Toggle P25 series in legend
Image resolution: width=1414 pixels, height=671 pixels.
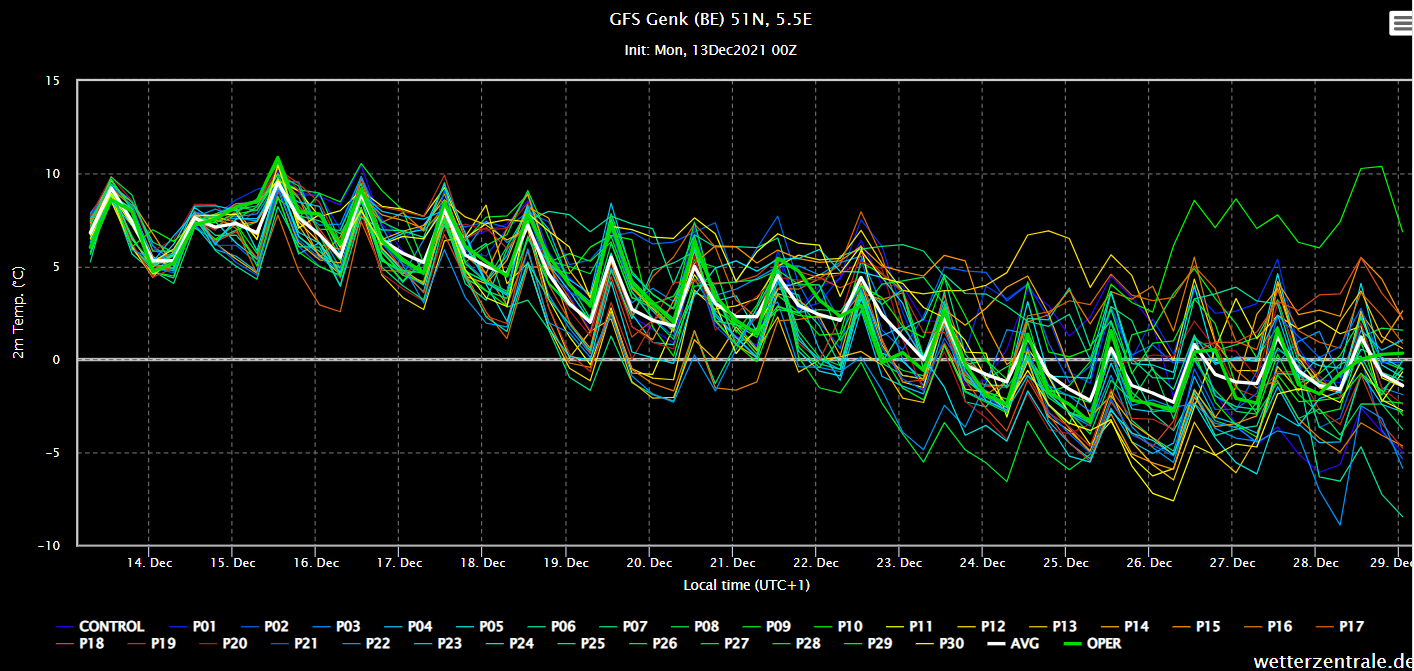580,644
